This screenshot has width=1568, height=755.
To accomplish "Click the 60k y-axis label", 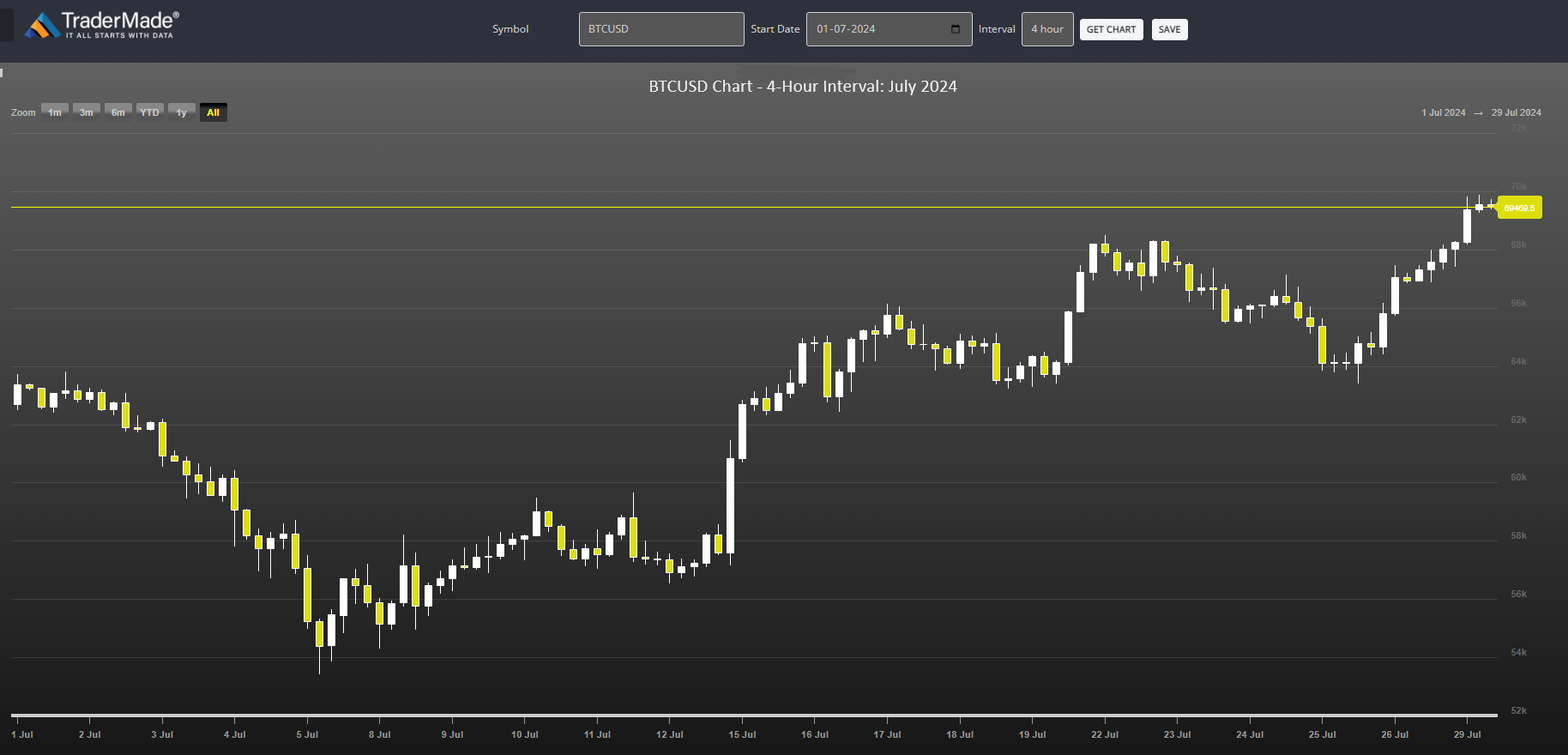I will pyautogui.click(x=1518, y=477).
